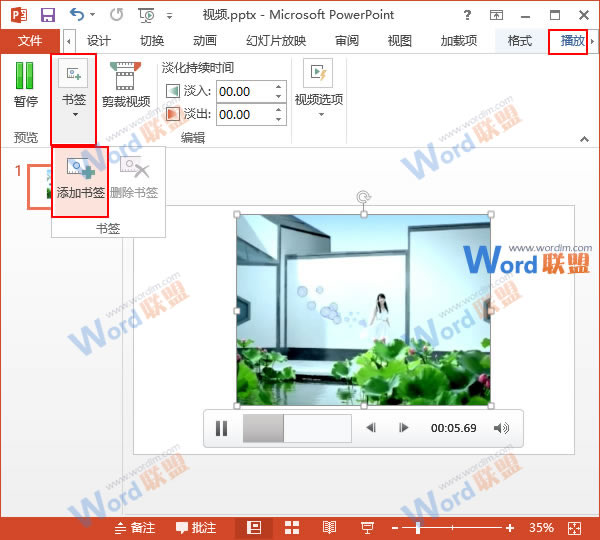600x540 pixels.
Task: Decrease the 淡出 fade-out duration
Action: coord(279,119)
